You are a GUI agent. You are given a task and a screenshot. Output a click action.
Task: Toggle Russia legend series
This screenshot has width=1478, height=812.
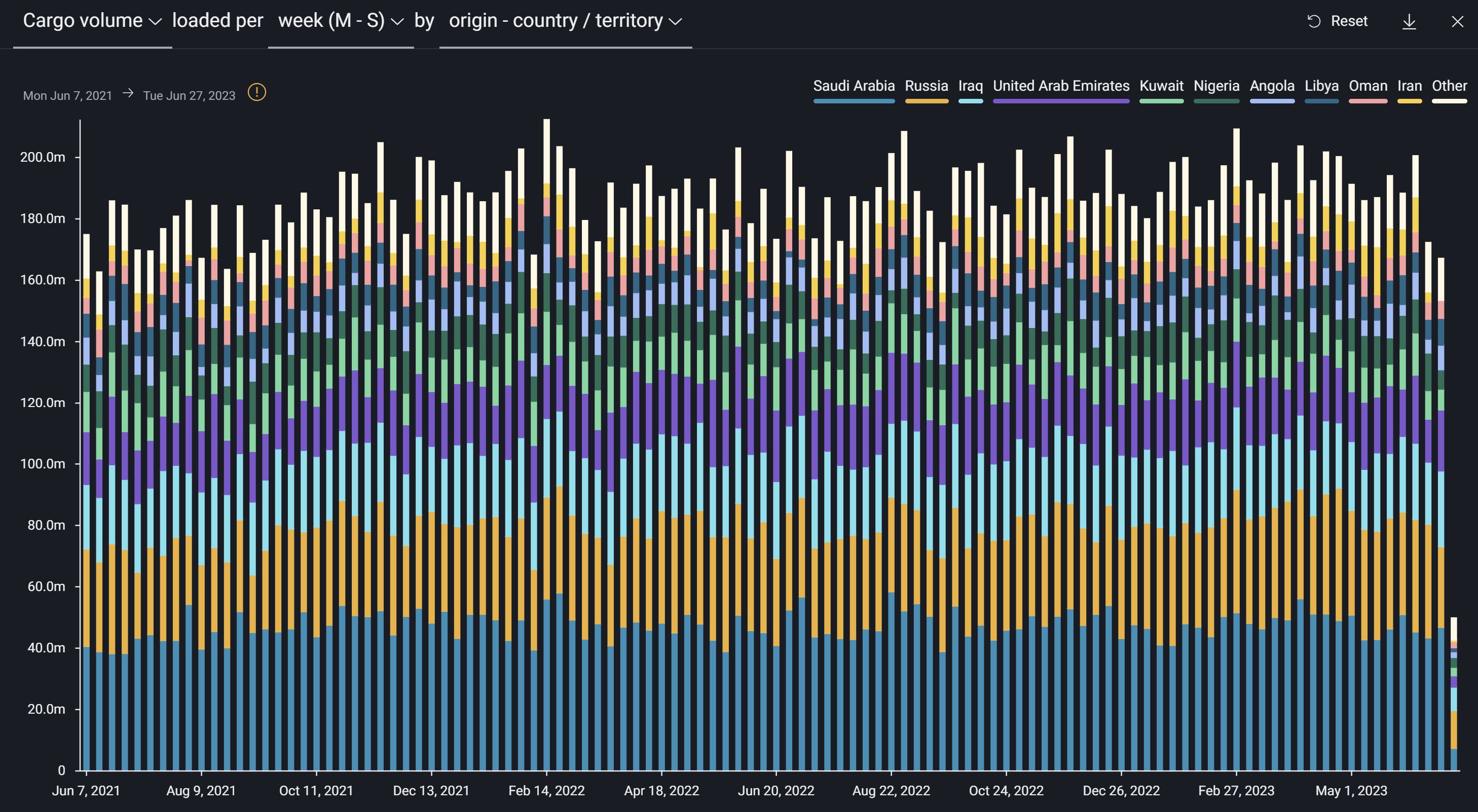coord(926,90)
